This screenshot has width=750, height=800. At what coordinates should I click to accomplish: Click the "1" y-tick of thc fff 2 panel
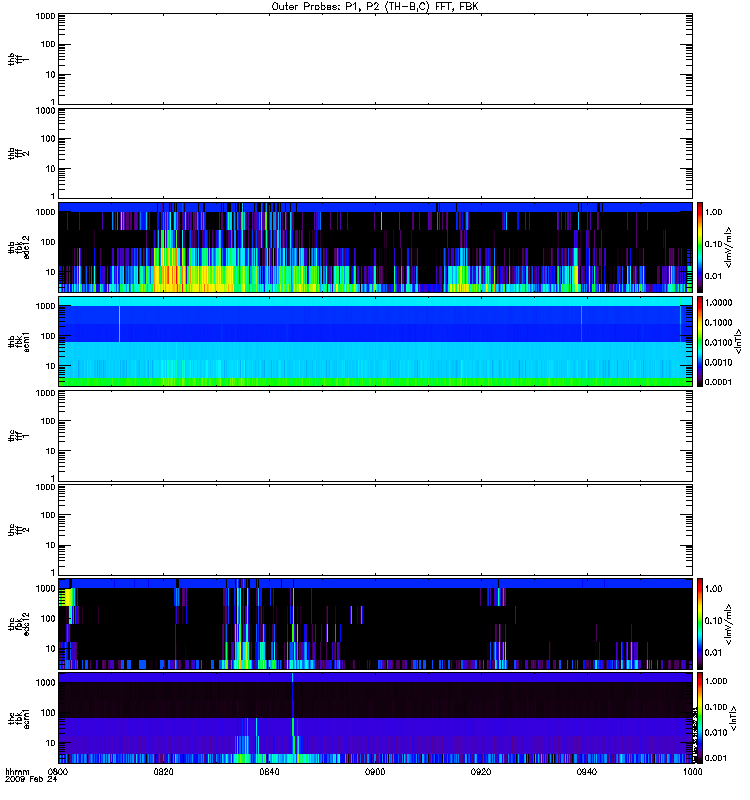tap(53, 572)
